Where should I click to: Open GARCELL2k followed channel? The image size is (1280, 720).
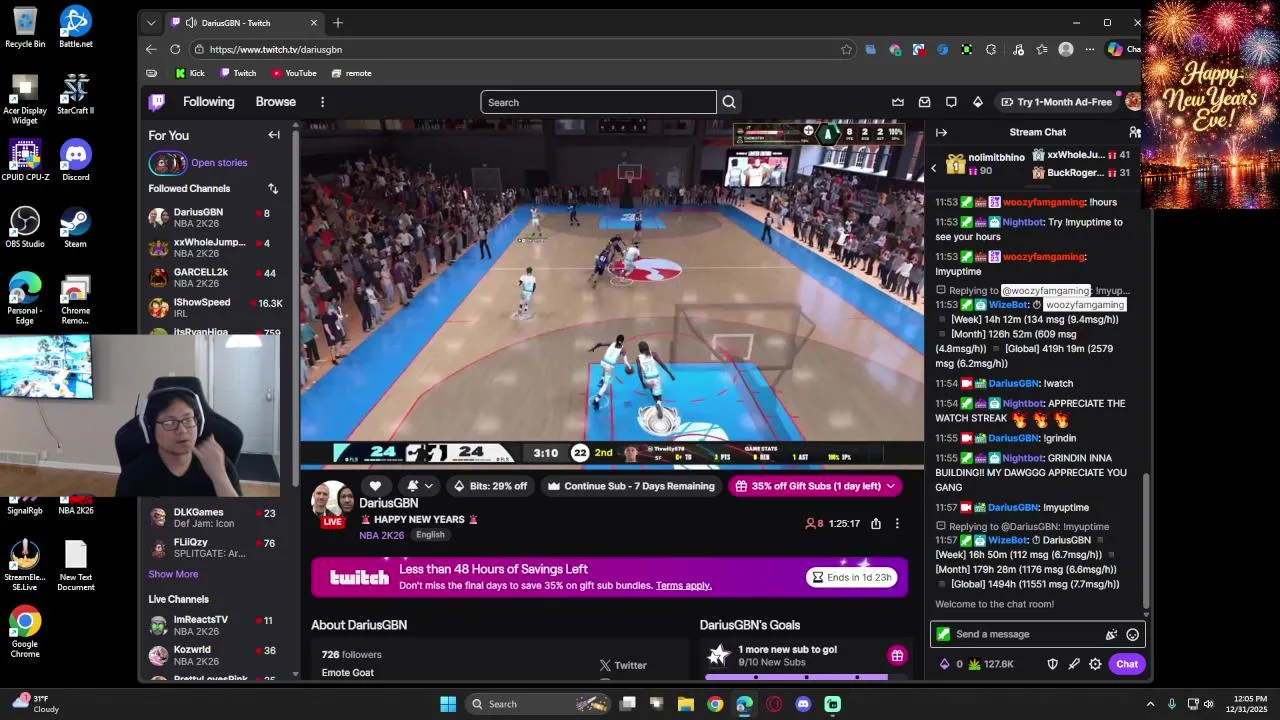214,277
